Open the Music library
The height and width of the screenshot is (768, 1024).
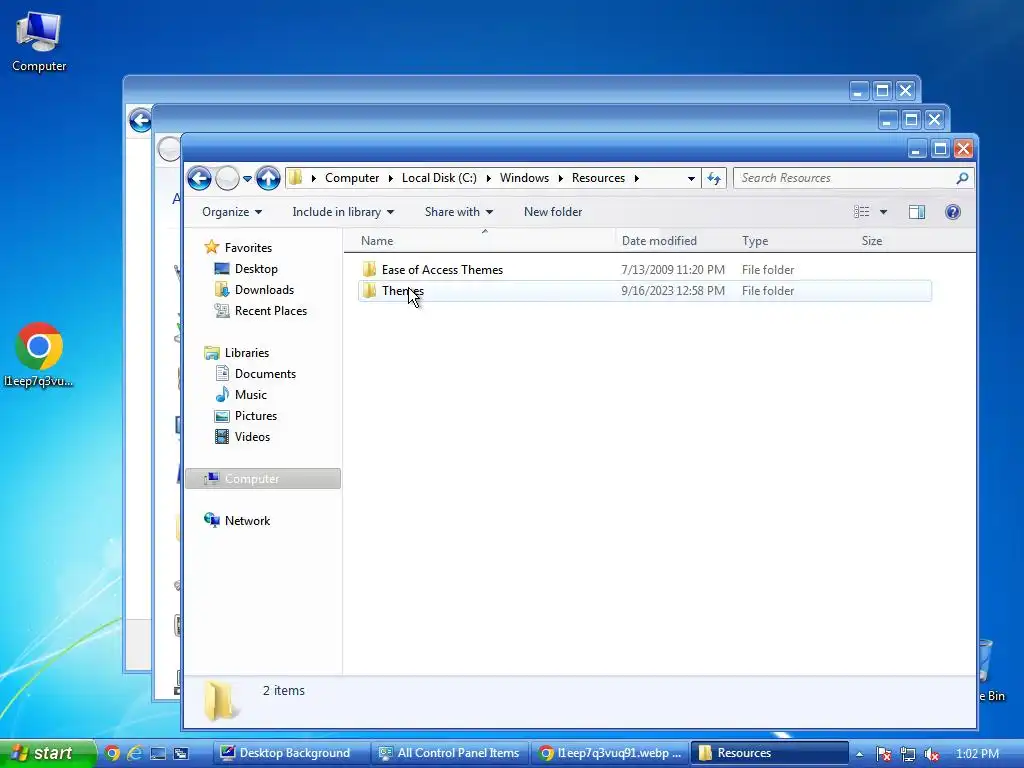[251, 394]
